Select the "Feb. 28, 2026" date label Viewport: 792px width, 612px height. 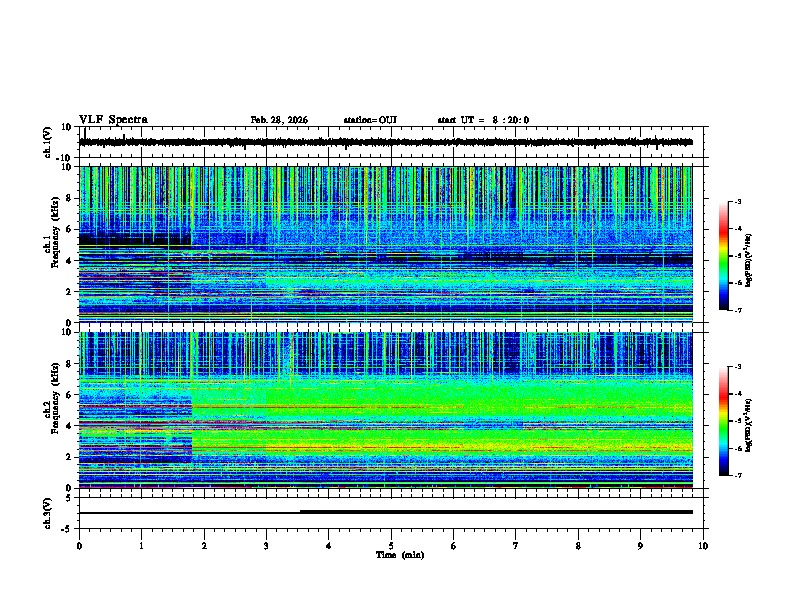point(279,120)
